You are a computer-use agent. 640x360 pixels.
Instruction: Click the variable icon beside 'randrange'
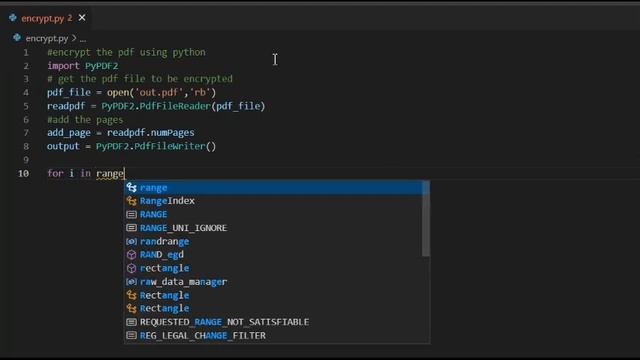point(131,241)
